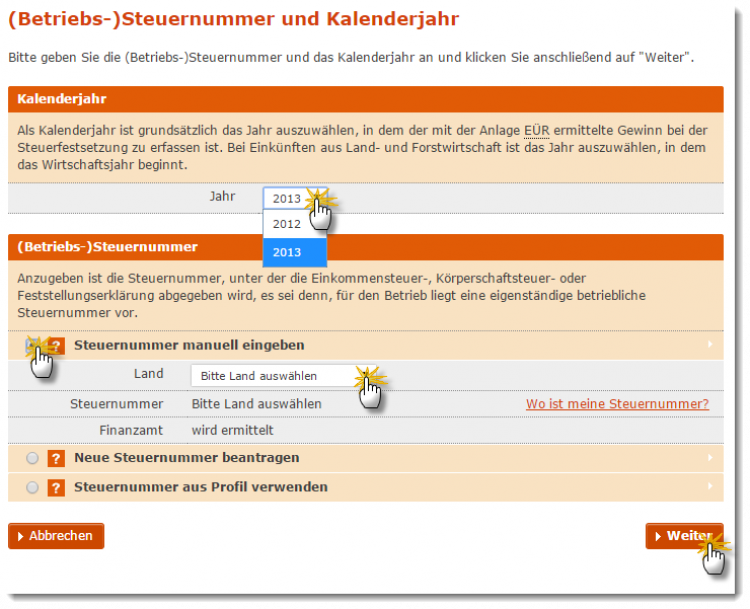This screenshot has height=609, width=750.
Task: Click the underlined 'EÜR' abbreviation
Action: (535, 131)
